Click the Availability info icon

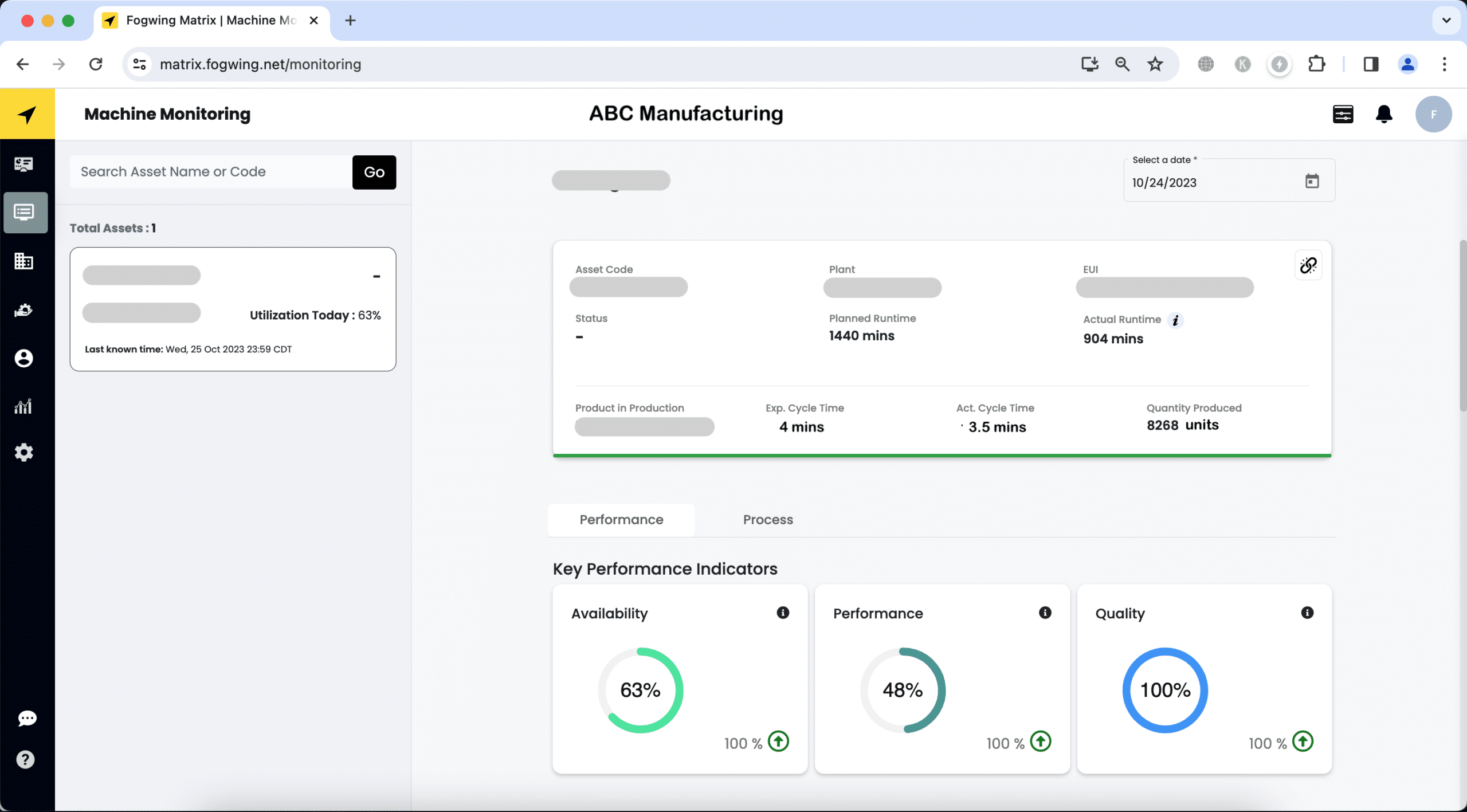coord(783,613)
